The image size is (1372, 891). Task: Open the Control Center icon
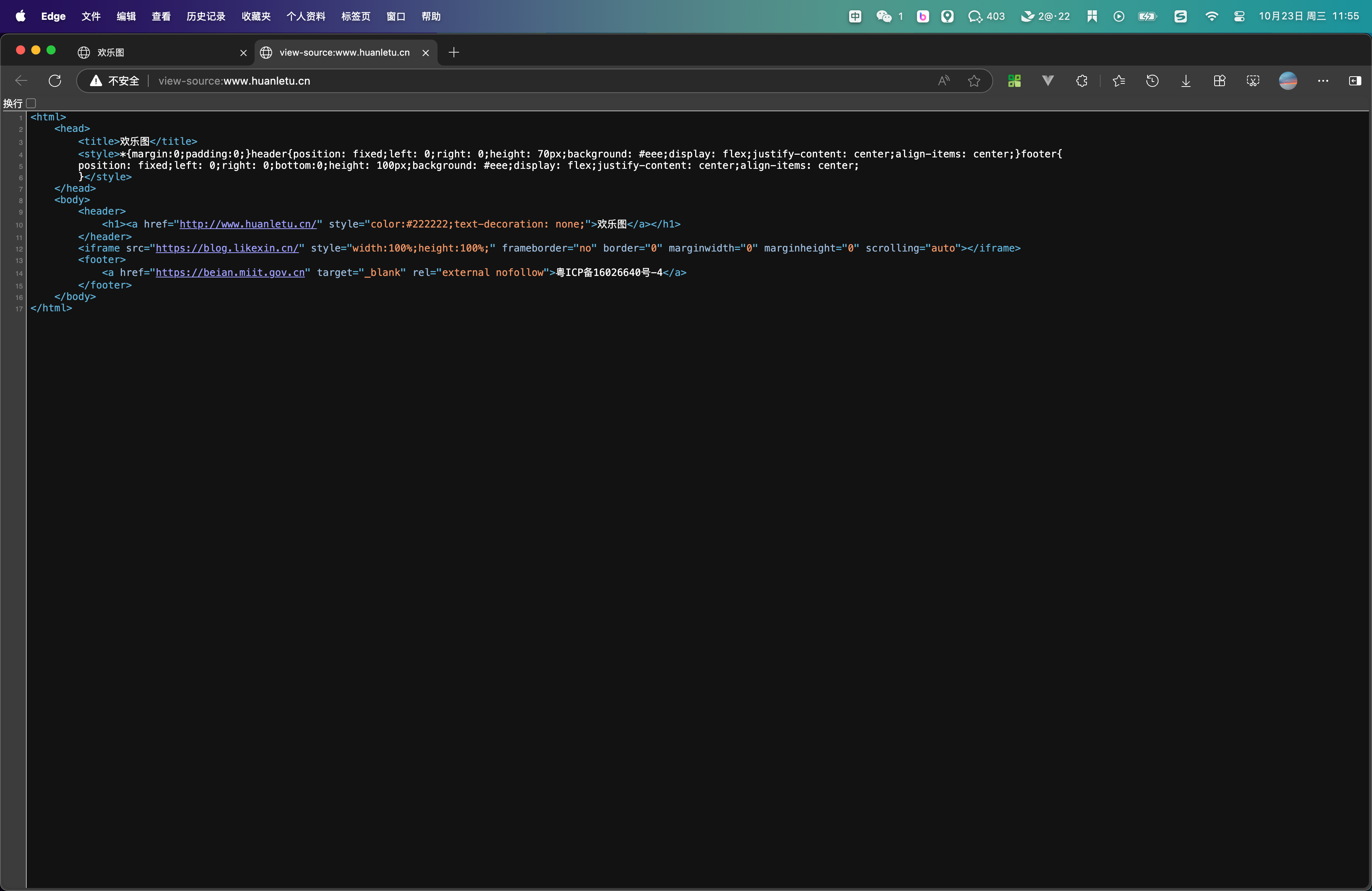pos(1239,16)
